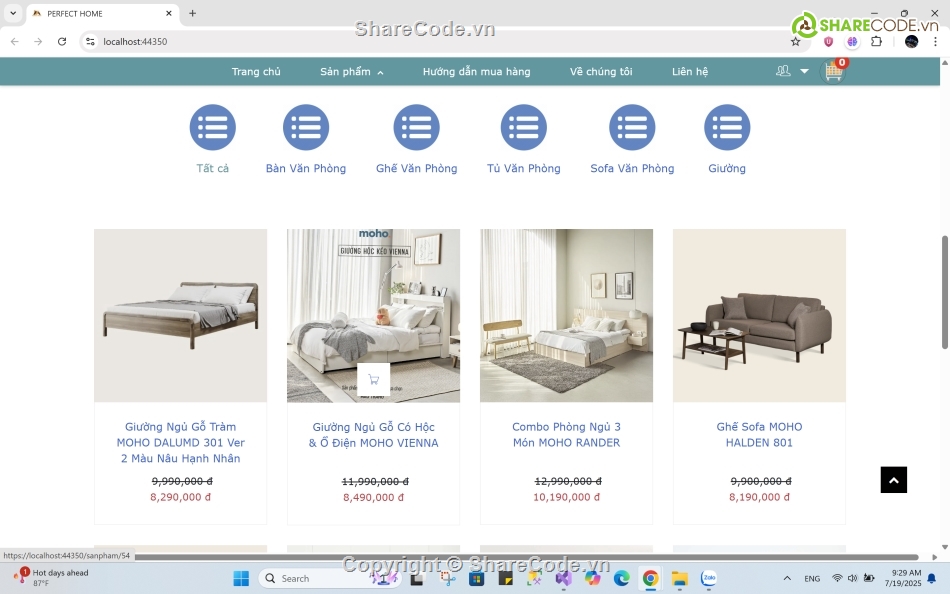950x594 pixels.
Task: Show hidden system tray icons
Action: (x=787, y=578)
